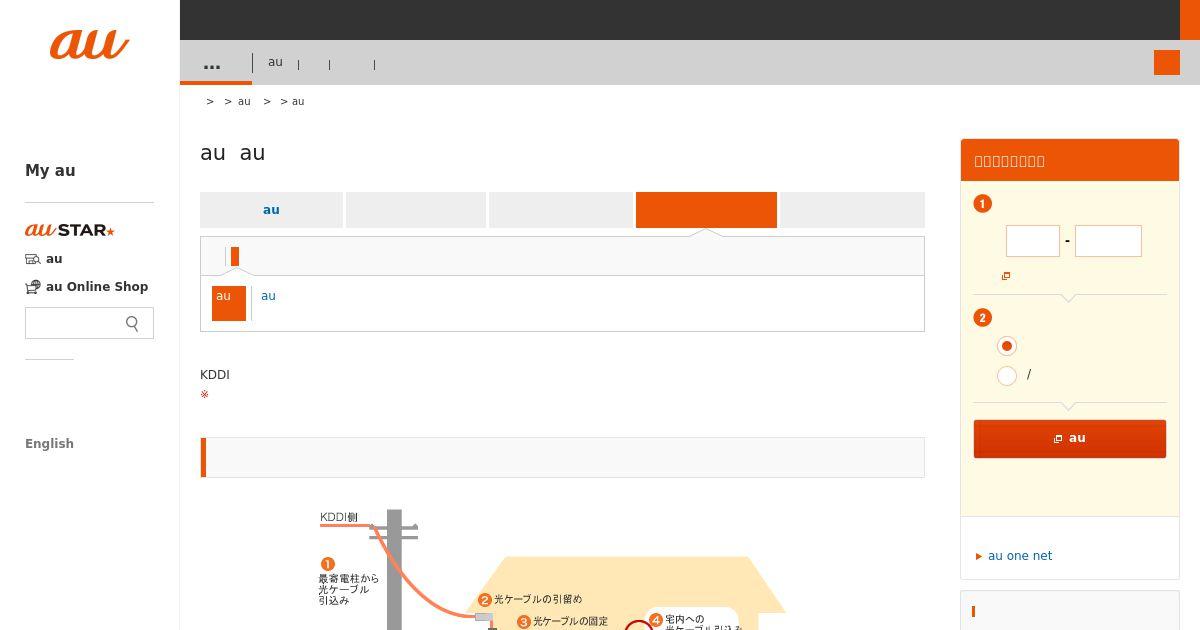Click the small external-link icon under inputs
The width and height of the screenshot is (1200, 630).
pos(1006,276)
